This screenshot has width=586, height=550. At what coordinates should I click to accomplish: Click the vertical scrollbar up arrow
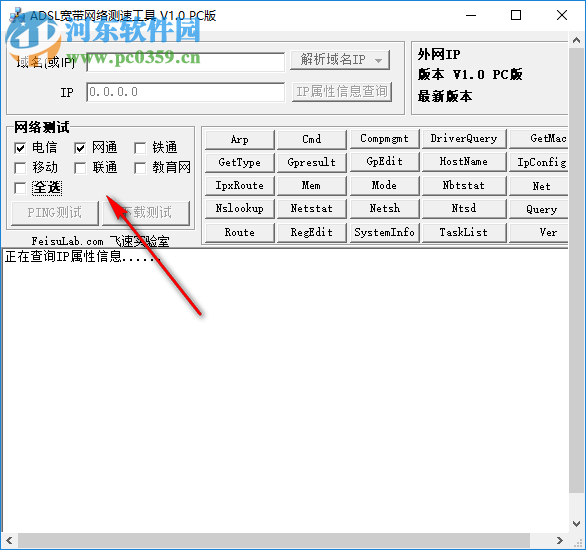click(576, 40)
